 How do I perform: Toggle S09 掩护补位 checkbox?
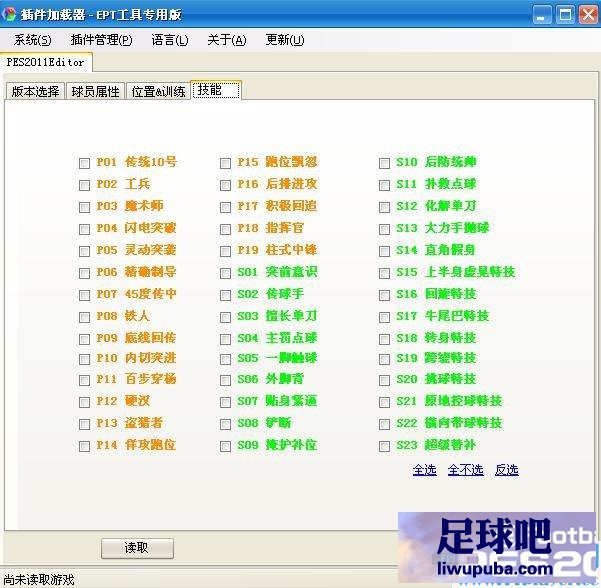pos(225,446)
